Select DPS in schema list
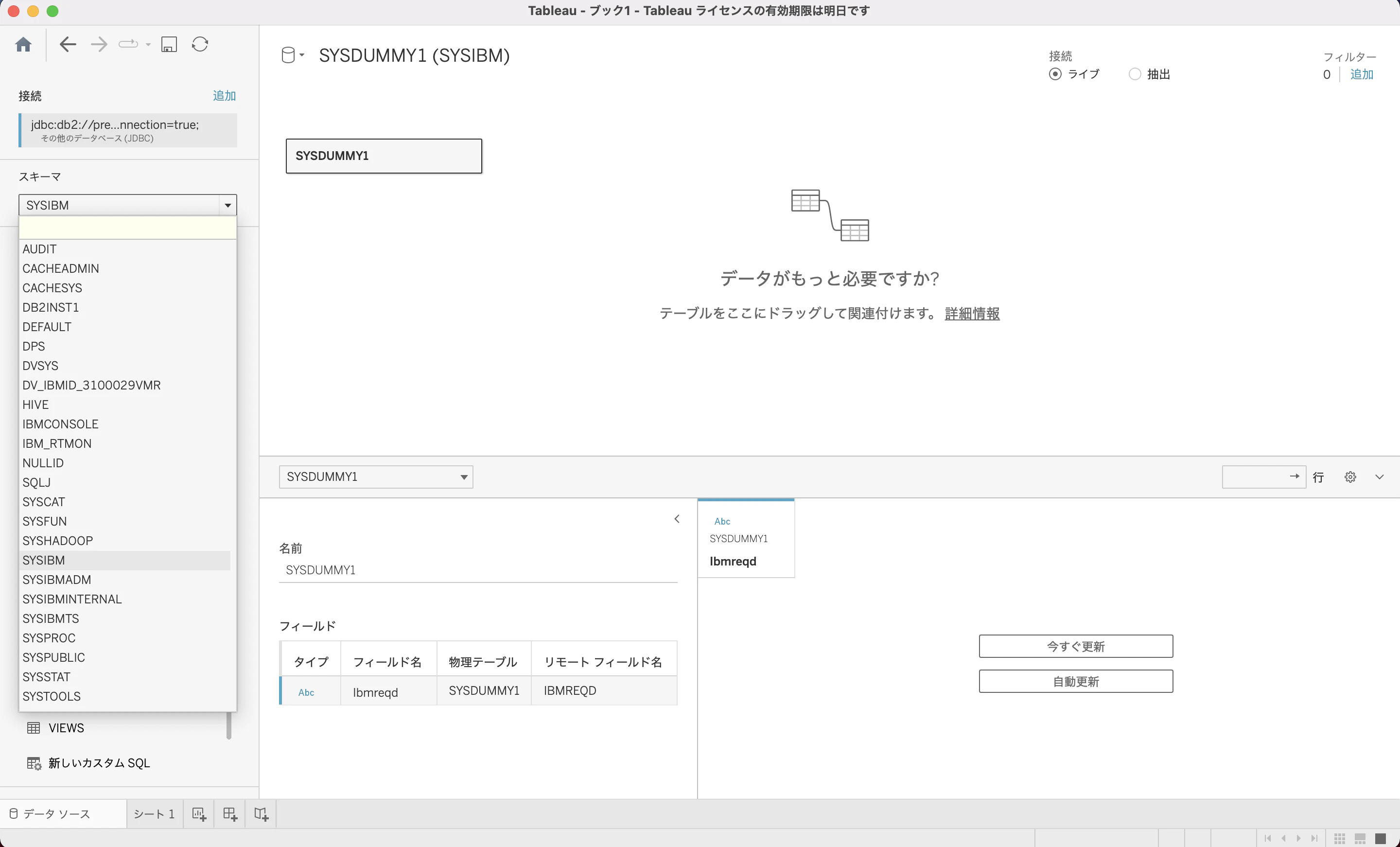Screen dimensions: 1400x847 [126, 346]
